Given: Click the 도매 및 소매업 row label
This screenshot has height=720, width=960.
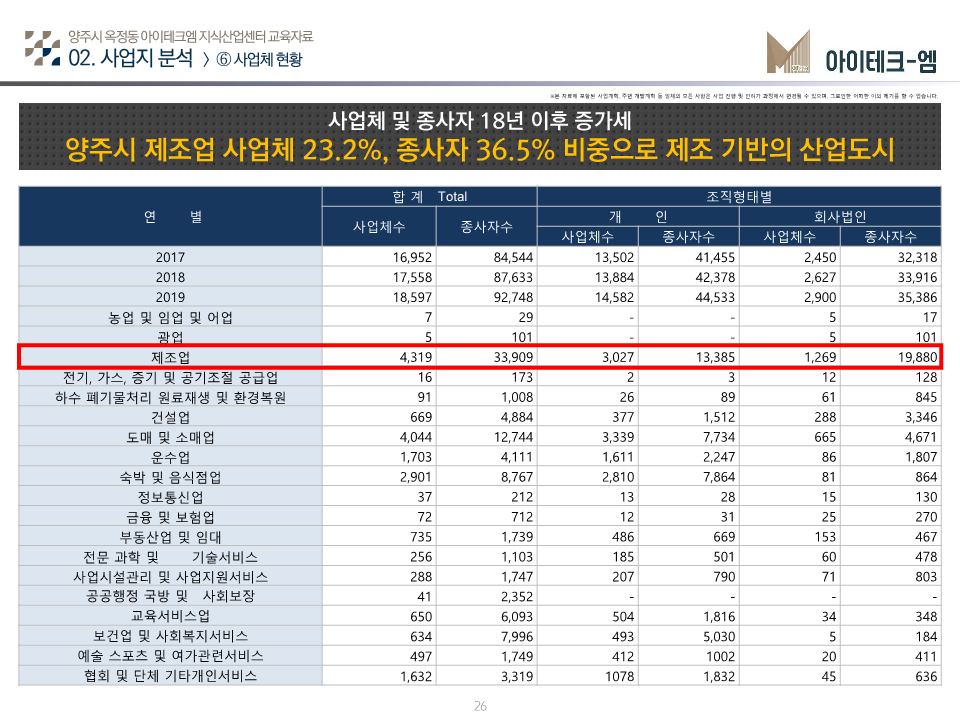Looking at the screenshot, I should coord(171,437).
